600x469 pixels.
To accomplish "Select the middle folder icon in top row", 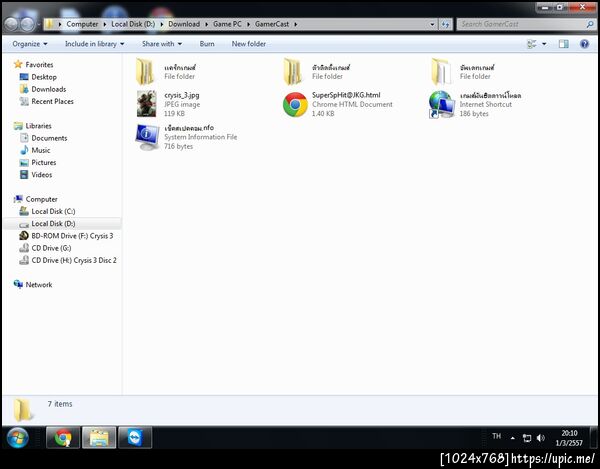I will (293, 72).
